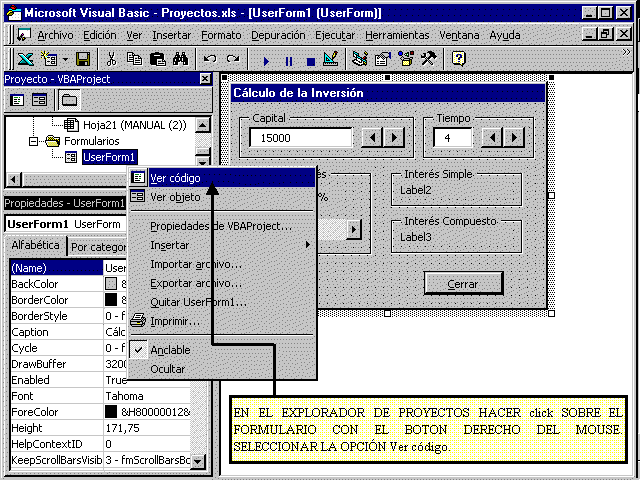Open the Ejecutar menu
The width and height of the screenshot is (640, 480).
(335, 36)
